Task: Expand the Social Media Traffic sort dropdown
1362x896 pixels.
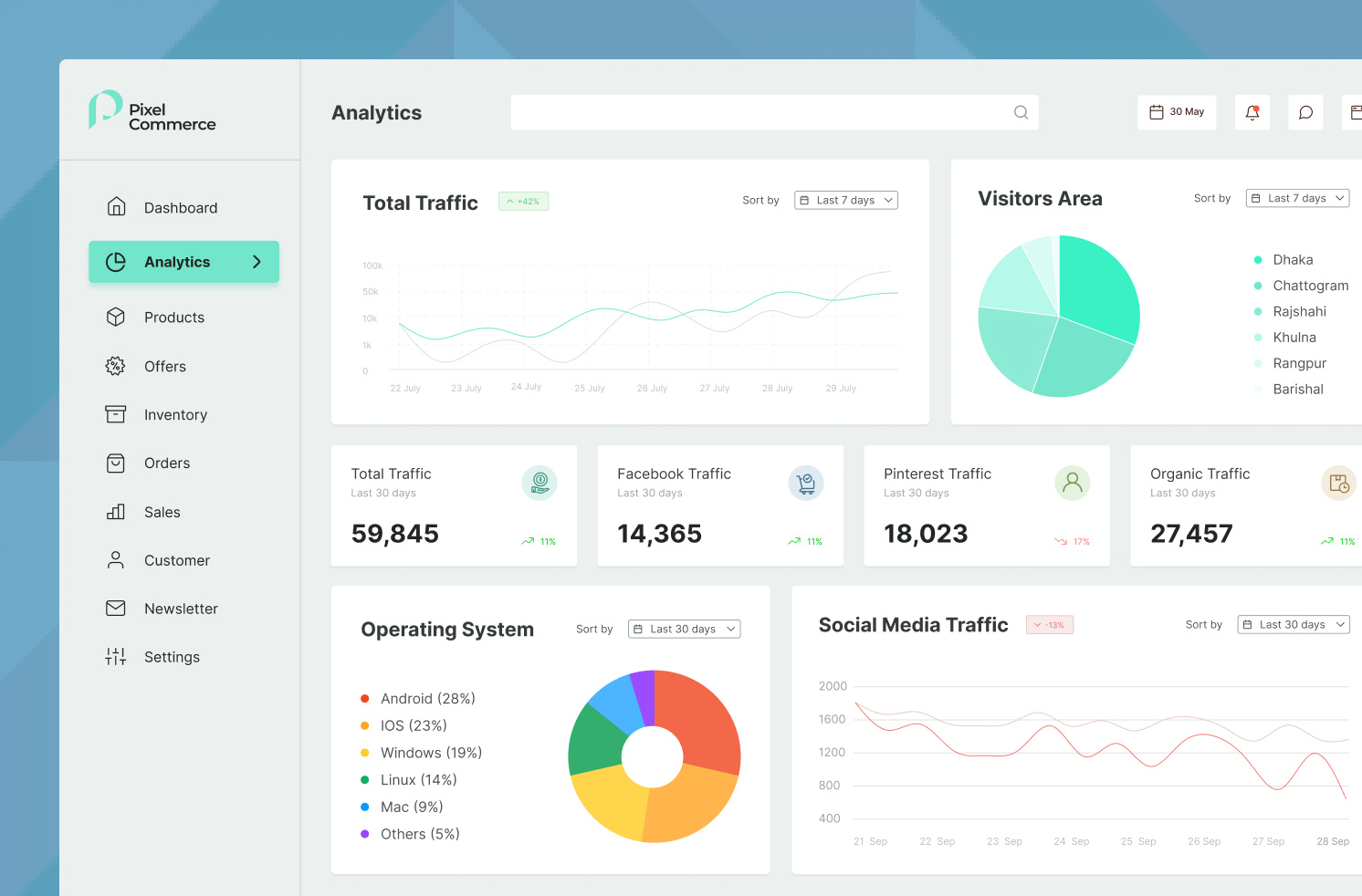Action: [1293, 624]
